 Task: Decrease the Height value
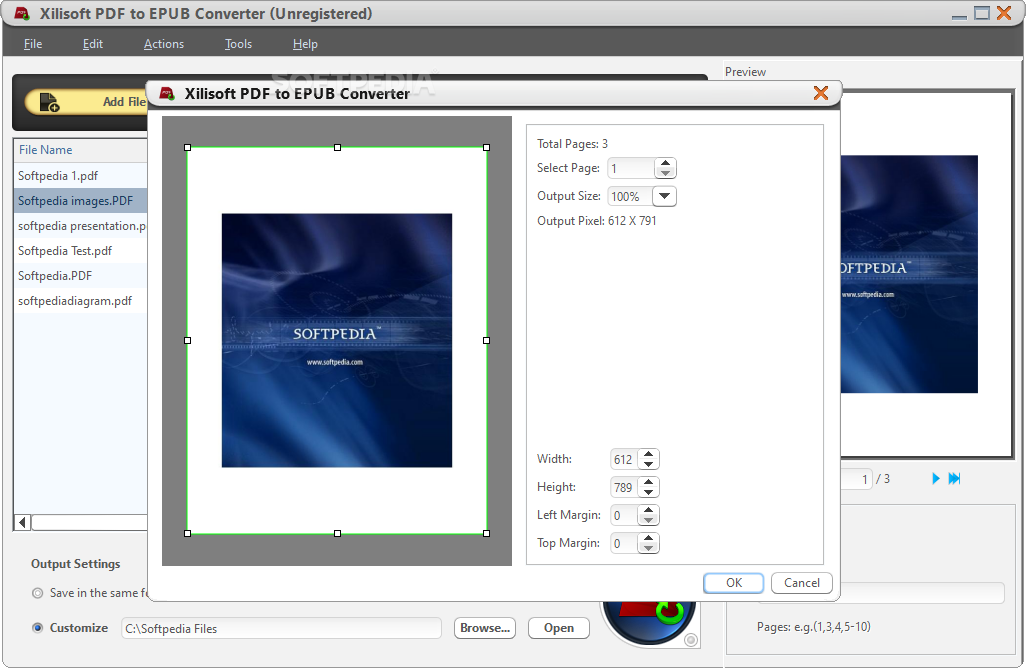(x=648, y=492)
